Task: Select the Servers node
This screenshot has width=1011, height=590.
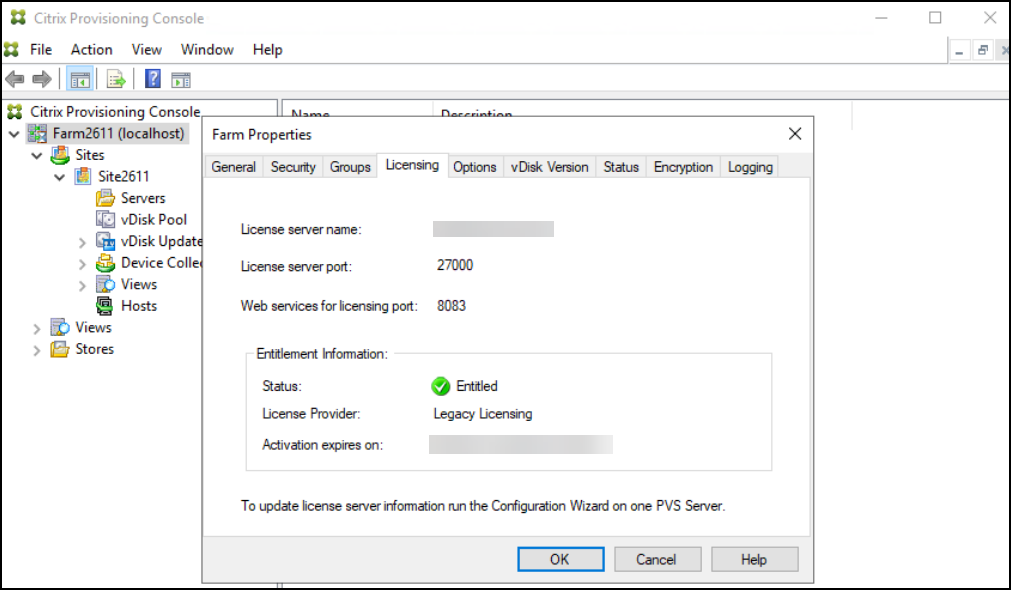Action: coord(140,197)
